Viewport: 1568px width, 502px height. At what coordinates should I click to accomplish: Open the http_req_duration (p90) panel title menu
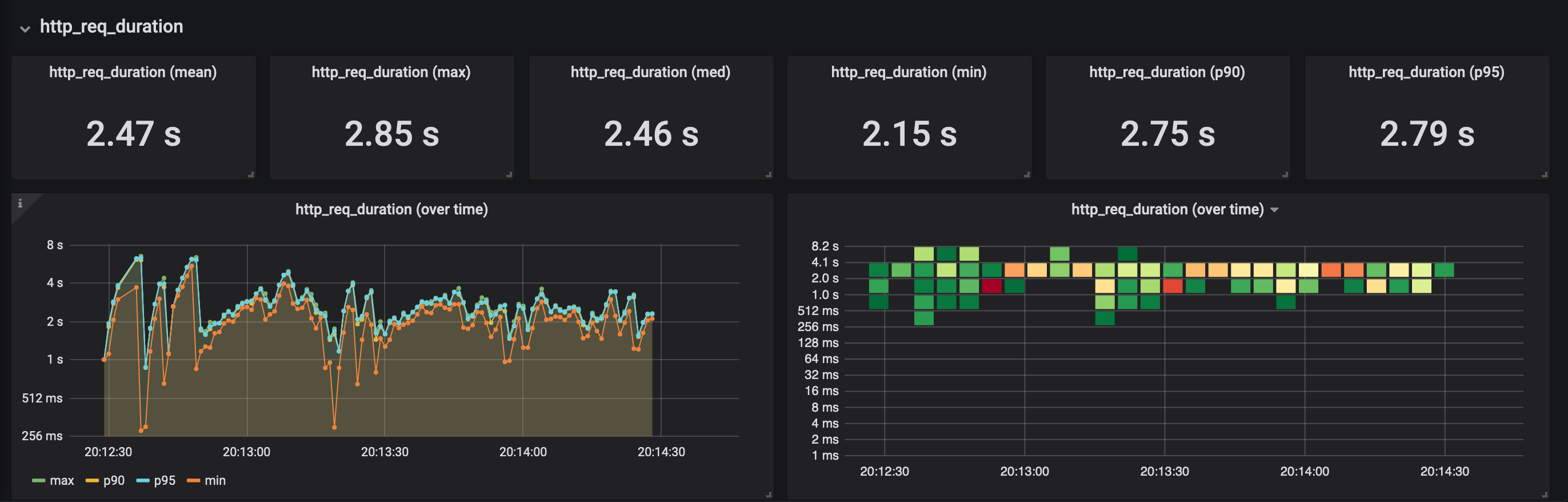(x=1167, y=72)
